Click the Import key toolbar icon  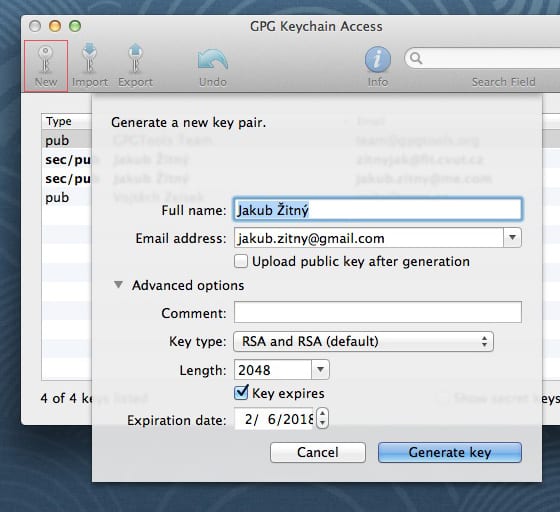click(90, 66)
